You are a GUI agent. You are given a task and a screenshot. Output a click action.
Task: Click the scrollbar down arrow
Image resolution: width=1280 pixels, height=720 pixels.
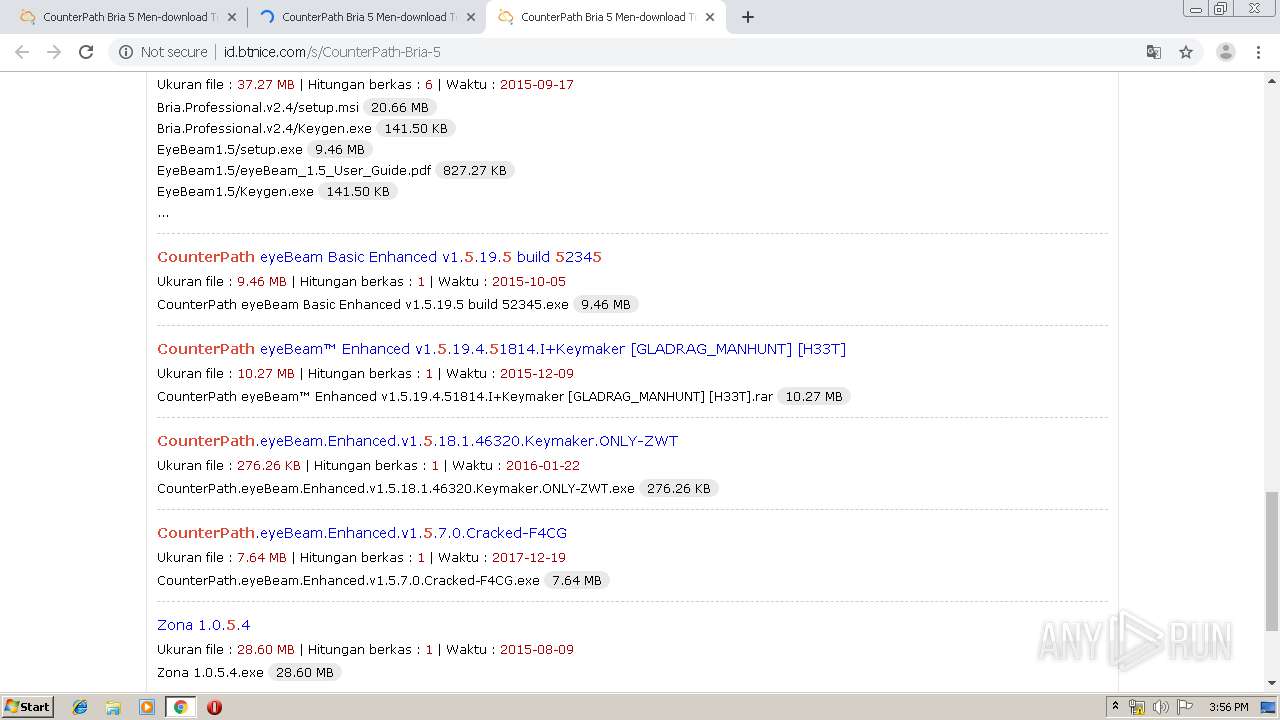point(1271,683)
